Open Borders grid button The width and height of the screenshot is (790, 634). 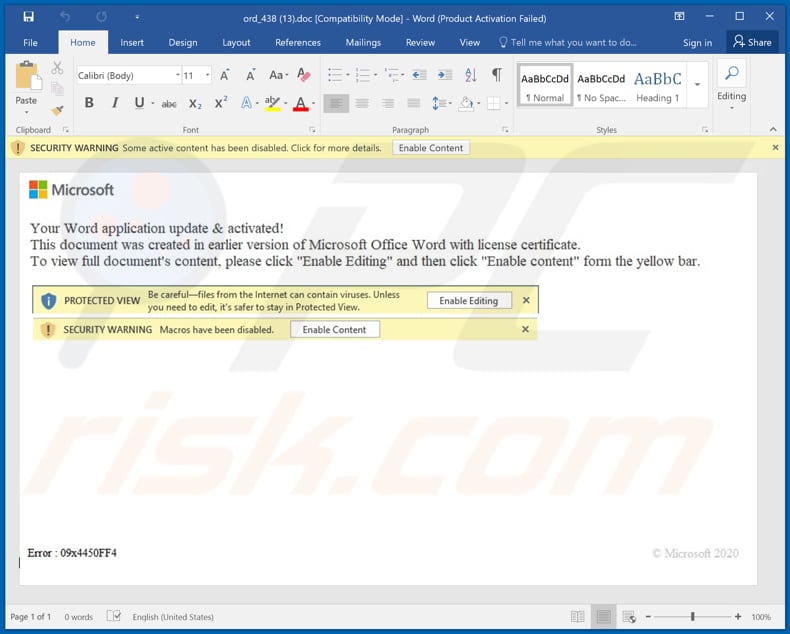point(494,103)
